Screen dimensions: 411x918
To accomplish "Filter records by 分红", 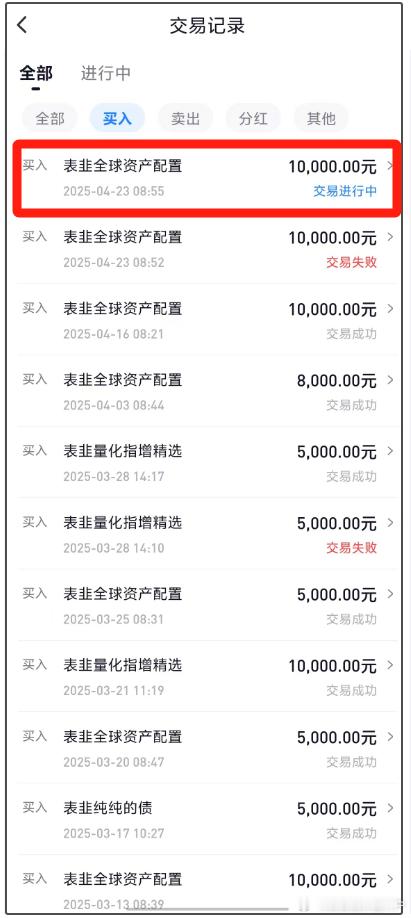I will coord(254,119).
